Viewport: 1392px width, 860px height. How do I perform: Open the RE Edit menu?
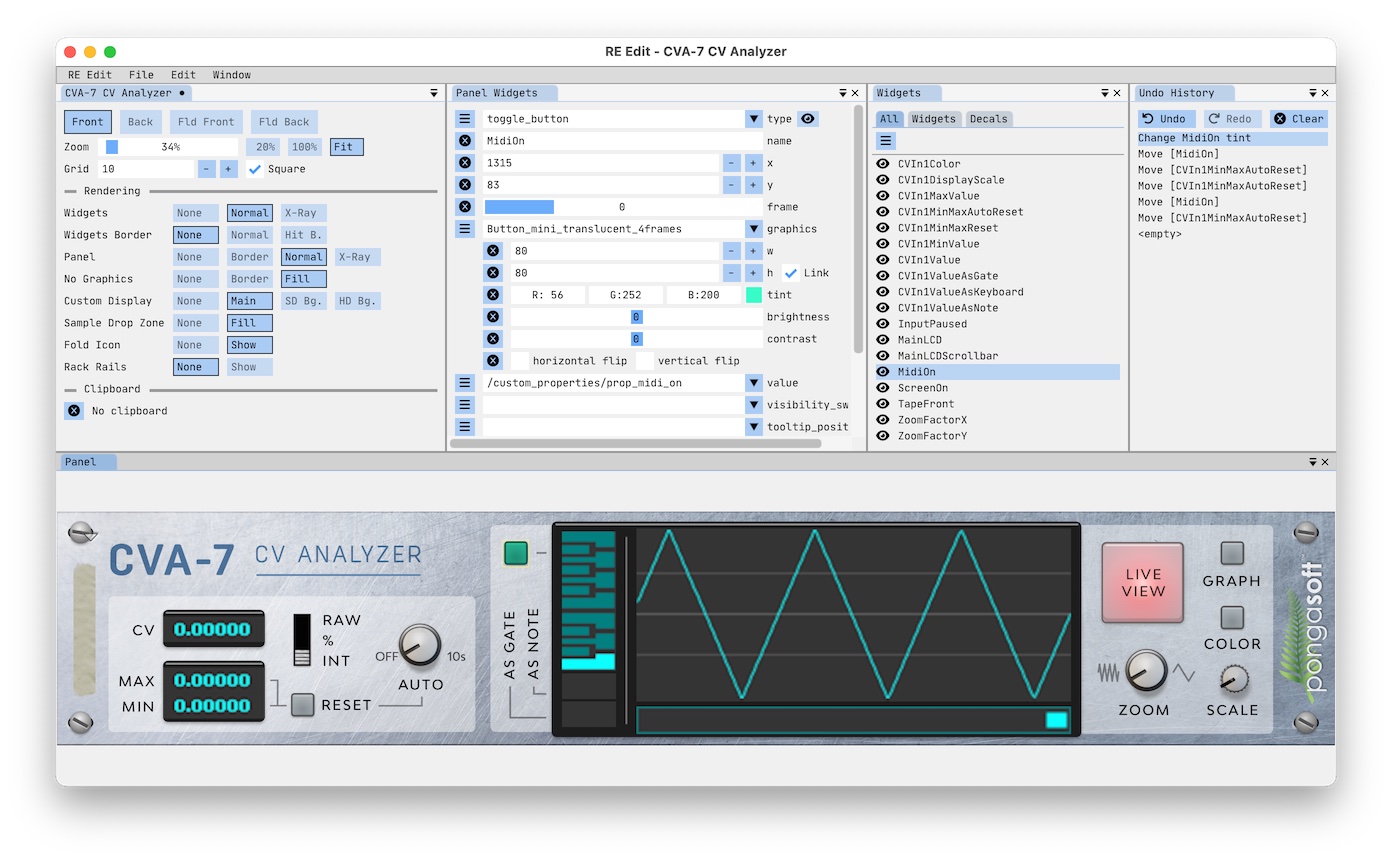(x=90, y=75)
